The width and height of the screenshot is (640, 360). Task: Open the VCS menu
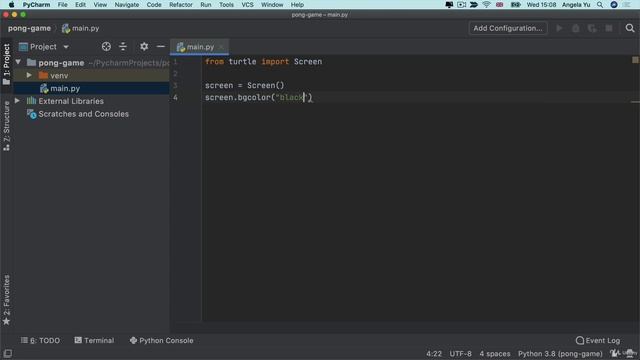(247, 5)
